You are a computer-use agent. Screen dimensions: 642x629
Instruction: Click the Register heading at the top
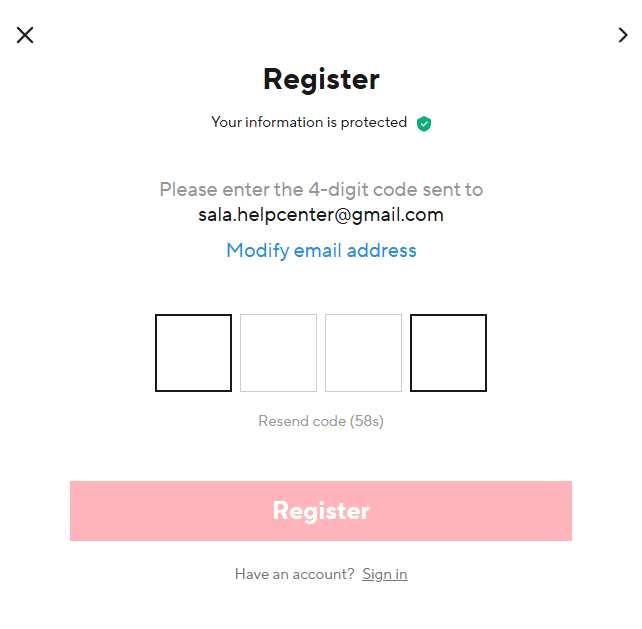point(321,79)
